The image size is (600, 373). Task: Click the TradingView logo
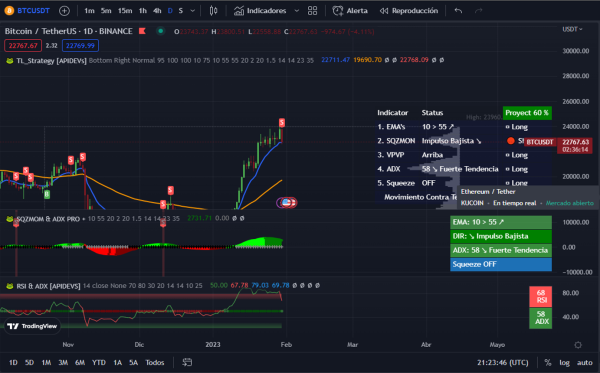tap(33, 326)
